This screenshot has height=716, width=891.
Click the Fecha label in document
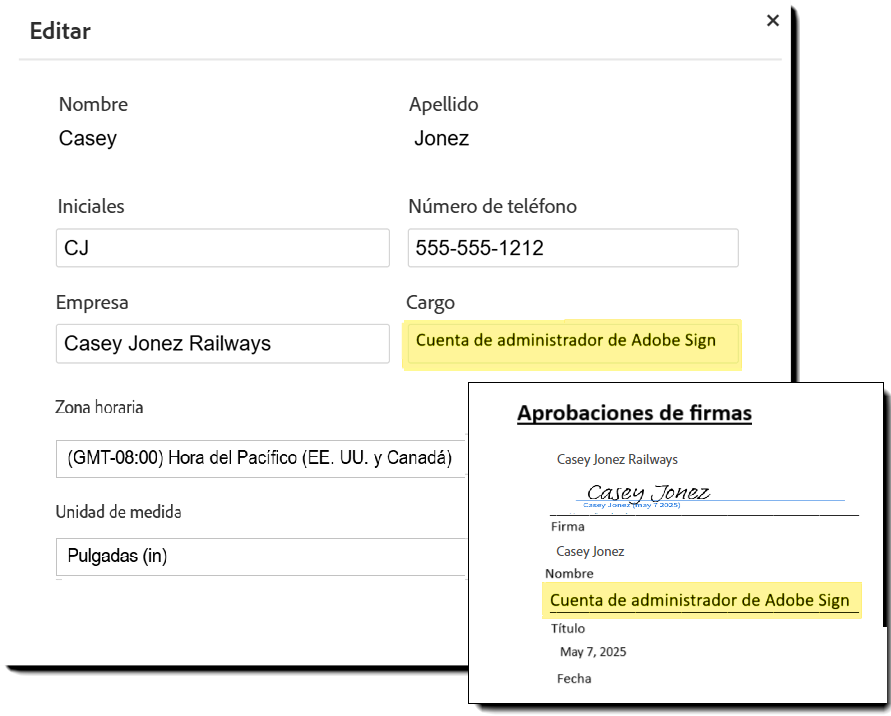(574, 678)
